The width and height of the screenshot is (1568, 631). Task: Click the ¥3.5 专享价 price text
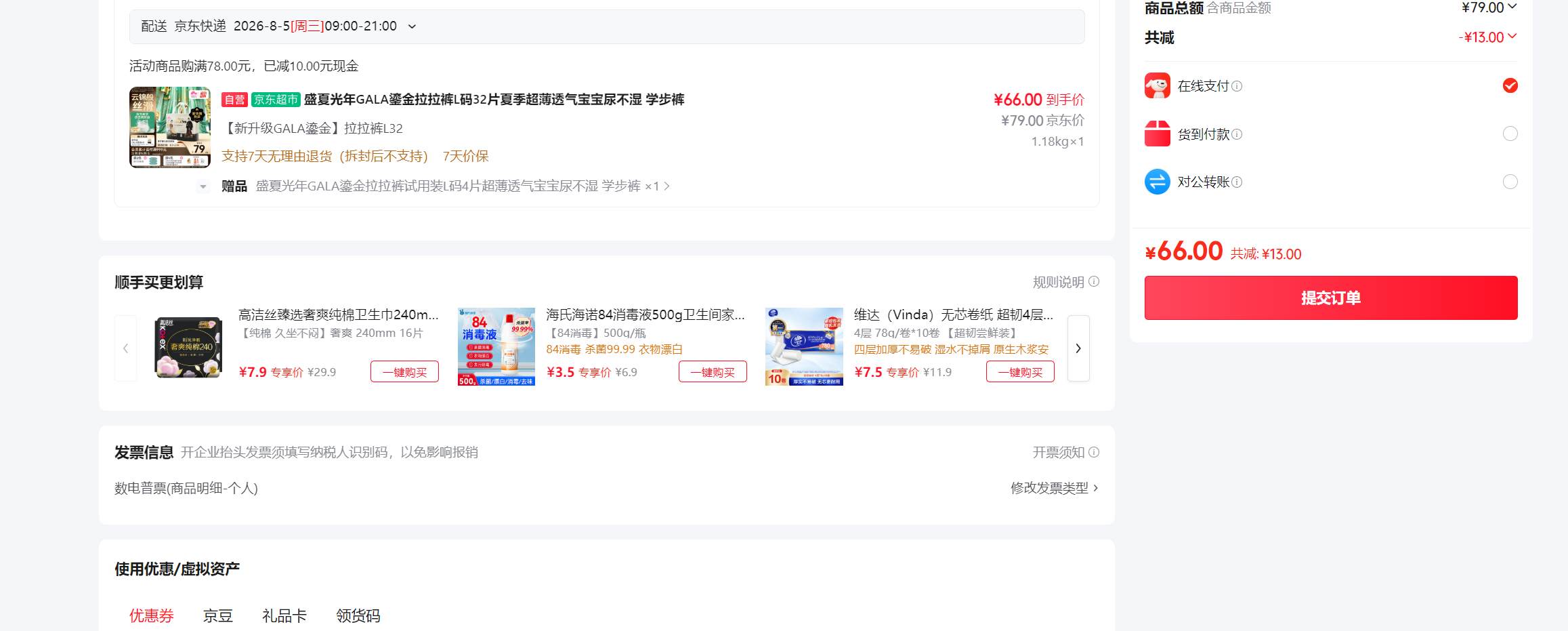579,372
